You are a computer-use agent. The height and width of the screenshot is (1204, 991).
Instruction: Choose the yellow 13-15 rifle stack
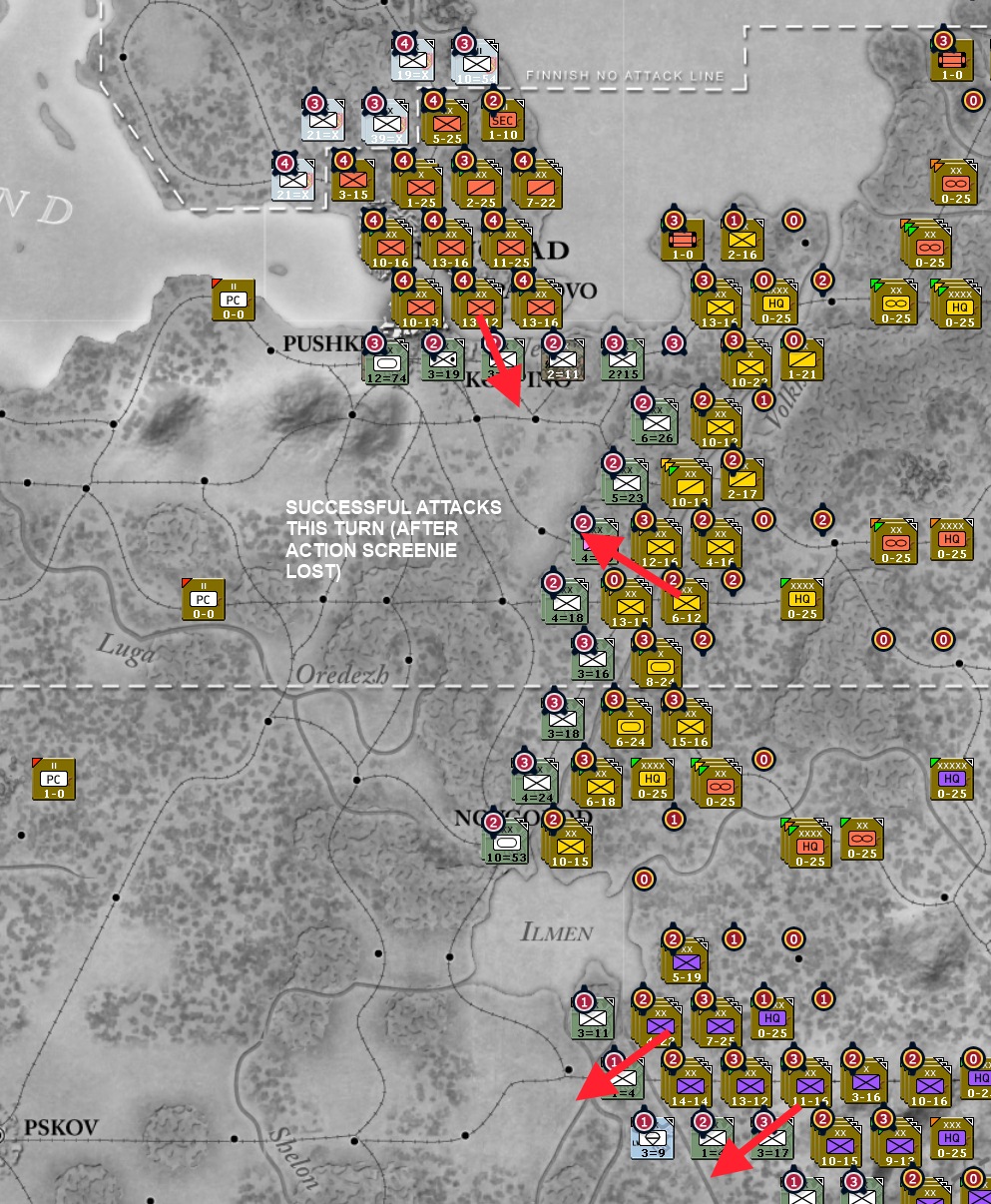628,602
